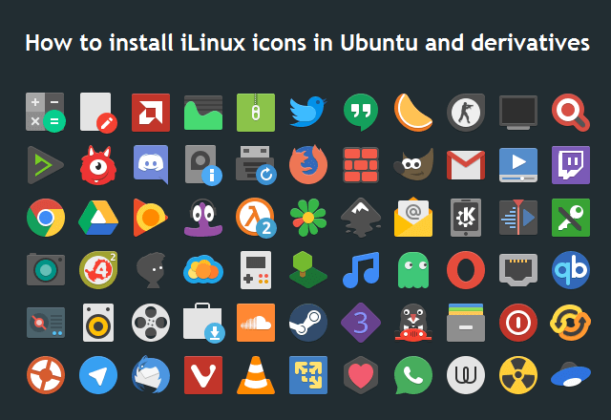Open the blue cloud with orange bubbles icon
Image resolution: width=611 pixels, height=420 pixels.
point(203,270)
